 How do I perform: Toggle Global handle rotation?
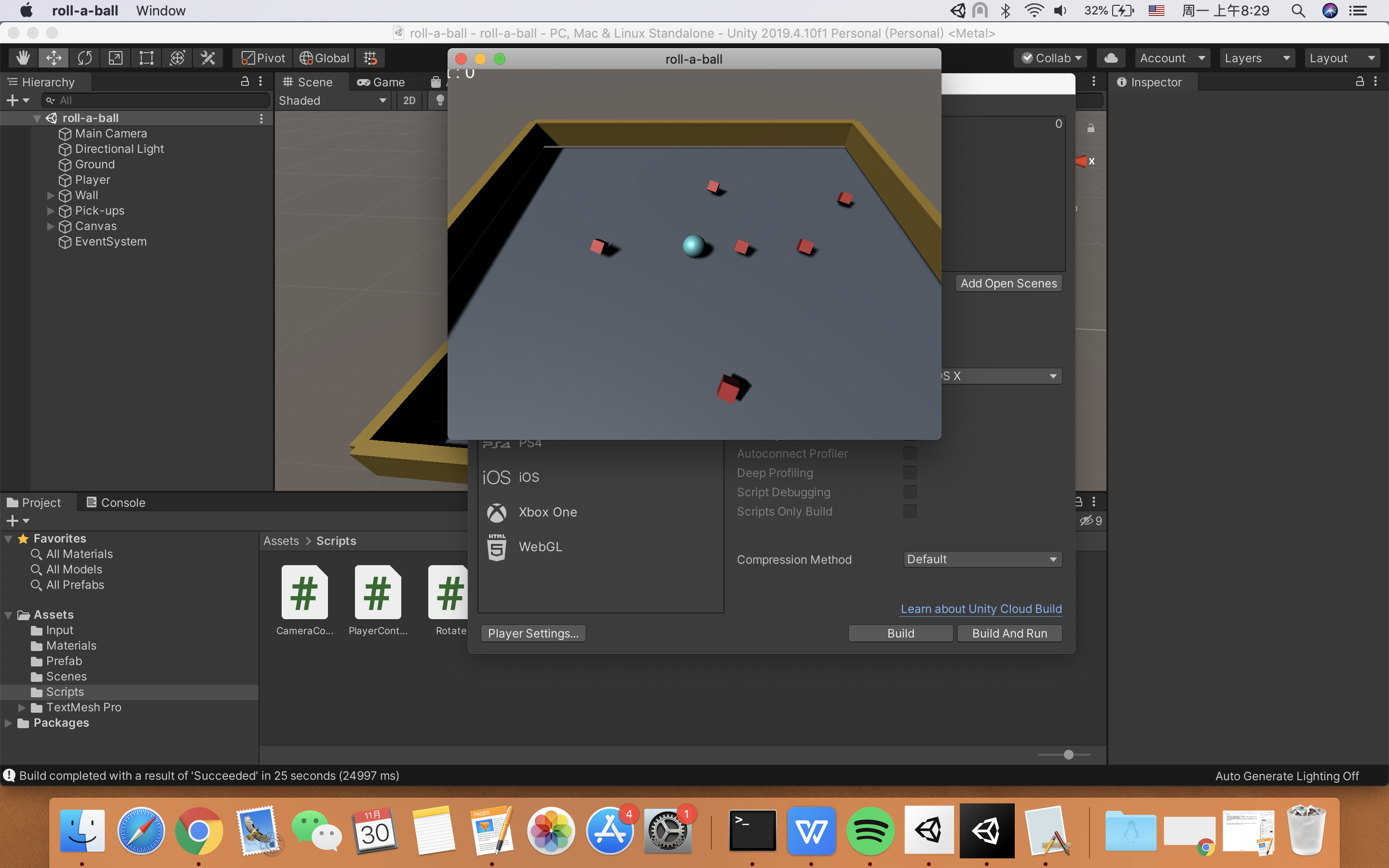click(324, 58)
